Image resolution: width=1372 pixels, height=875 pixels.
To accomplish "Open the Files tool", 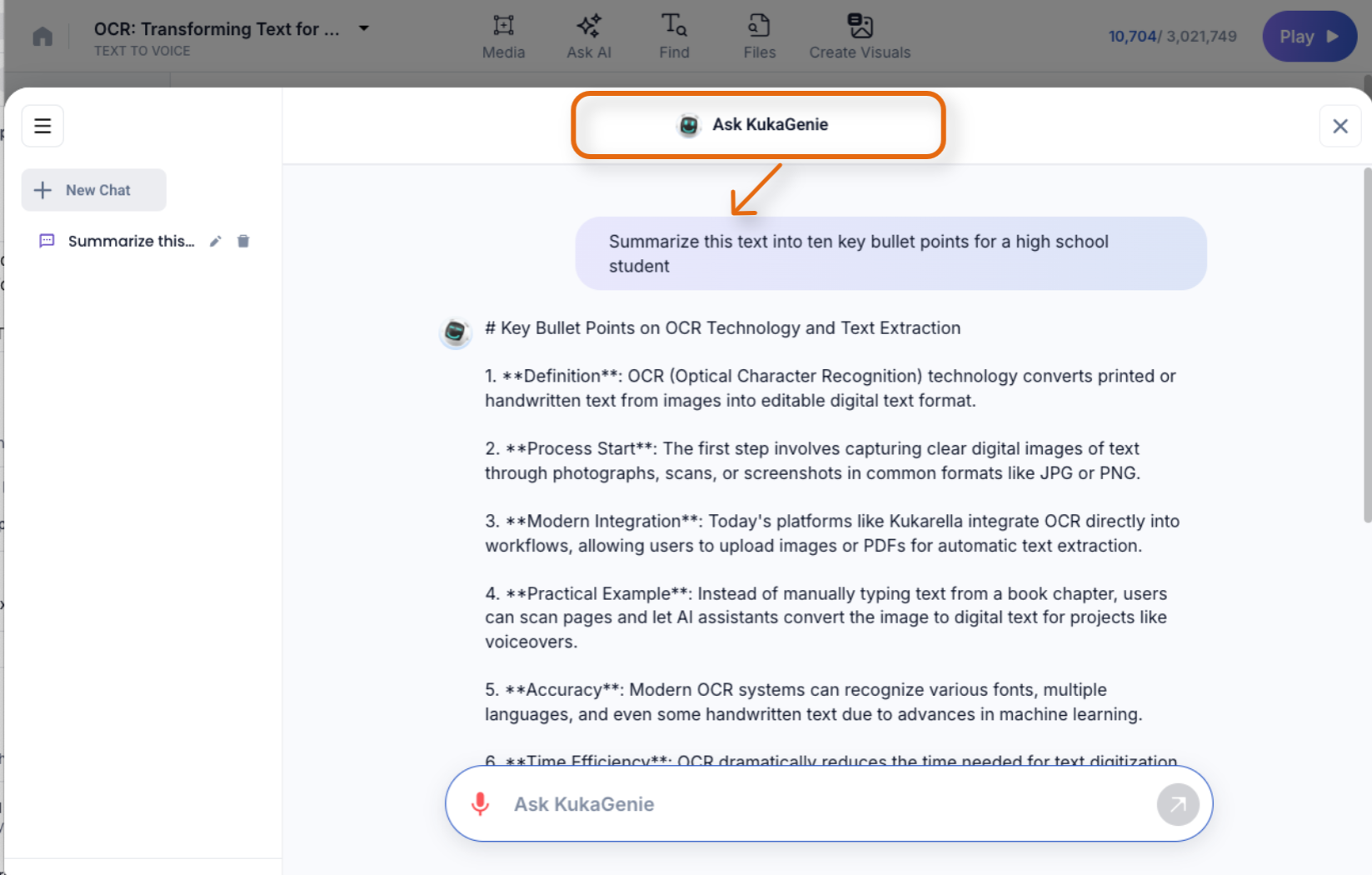I will click(x=759, y=37).
